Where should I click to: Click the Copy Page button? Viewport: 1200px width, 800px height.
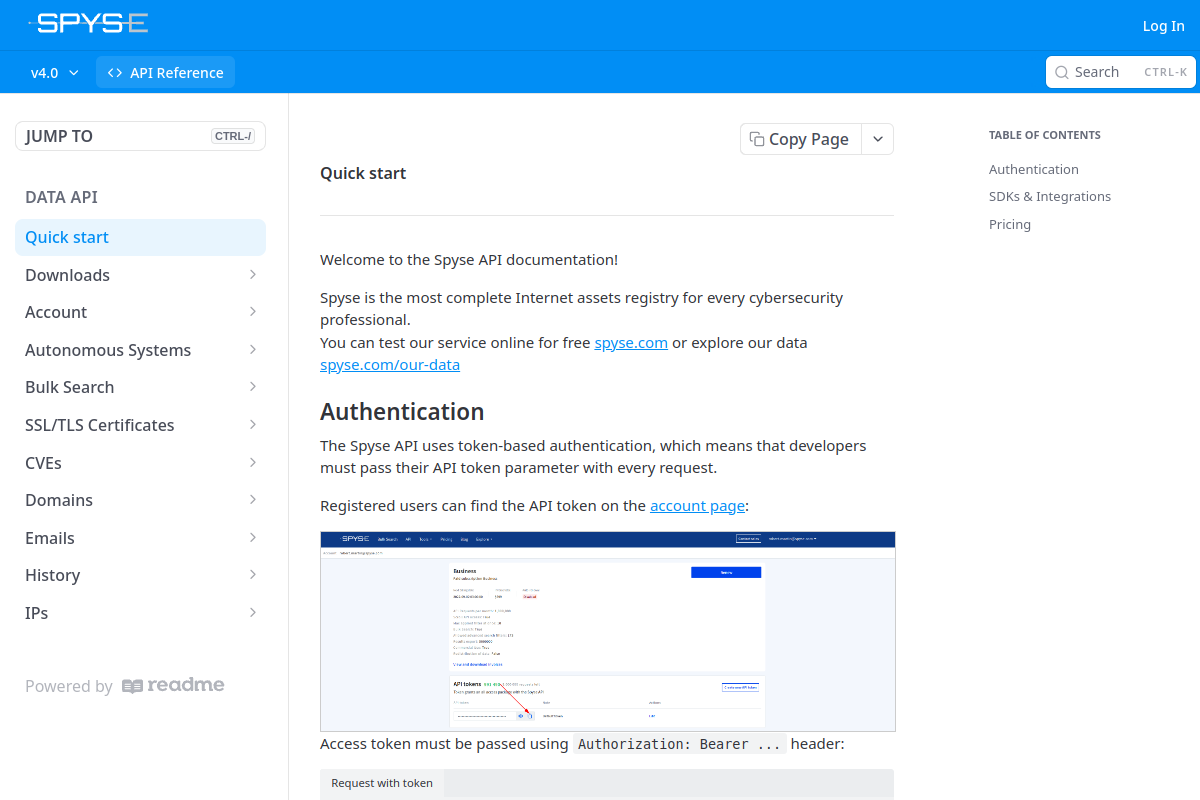tap(800, 139)
